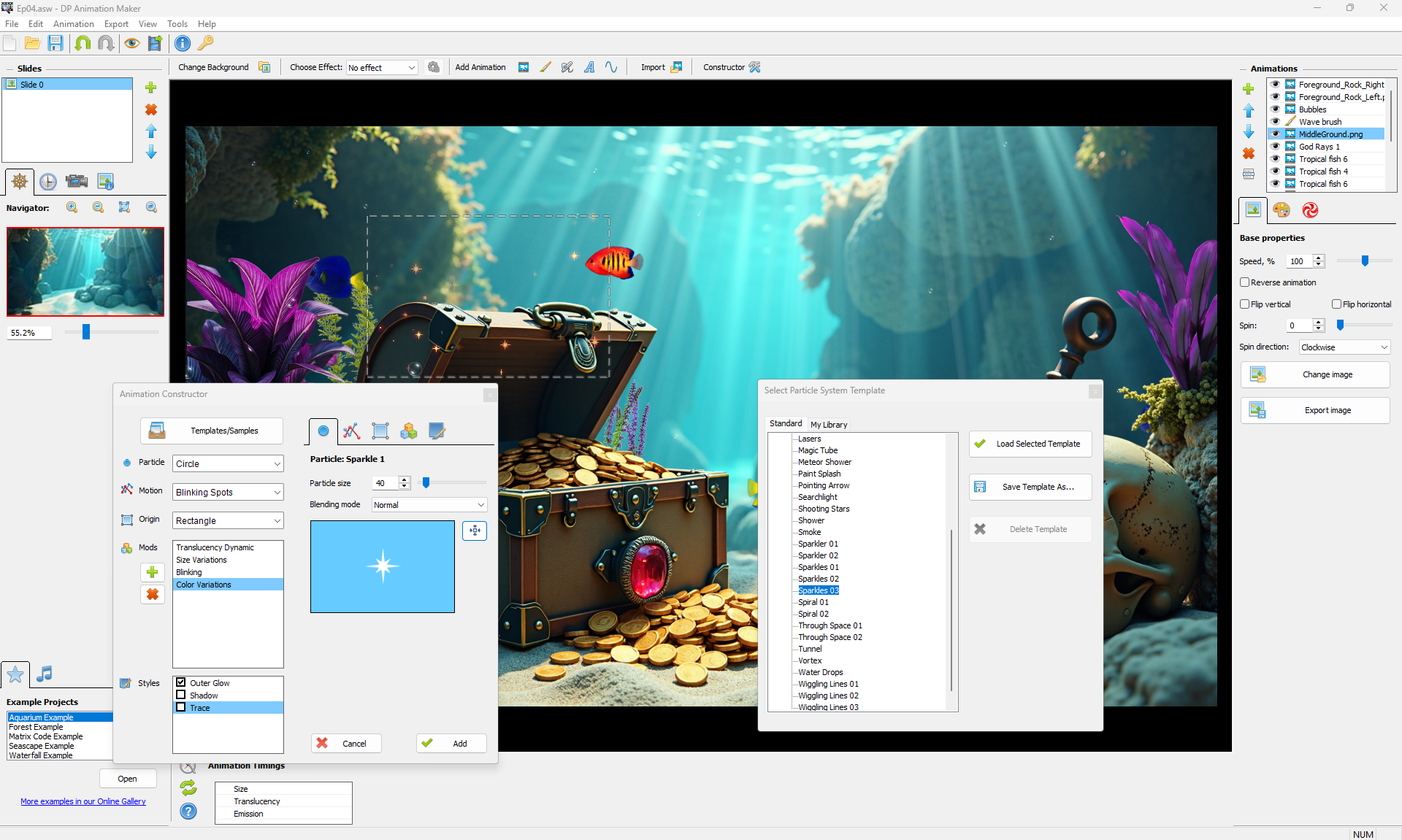Image resolution: width=1402 pixels, height=840 pixels.
Task: Toggle visibility of Bubbles animation
Action: (x=1276, y=109)
